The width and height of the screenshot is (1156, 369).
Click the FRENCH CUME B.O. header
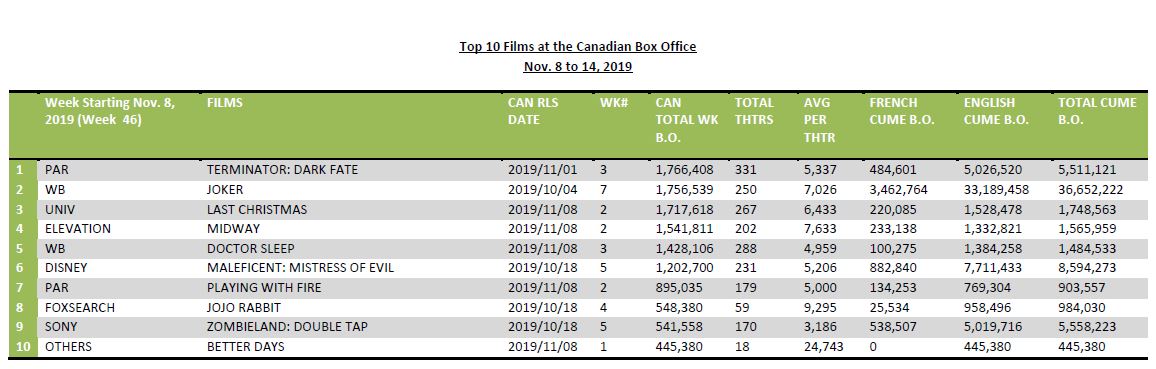(x=902, y=111)
